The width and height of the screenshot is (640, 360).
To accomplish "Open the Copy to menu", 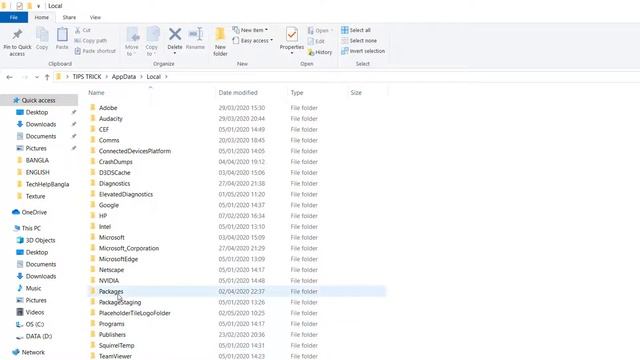I will (x=152, y=42).
